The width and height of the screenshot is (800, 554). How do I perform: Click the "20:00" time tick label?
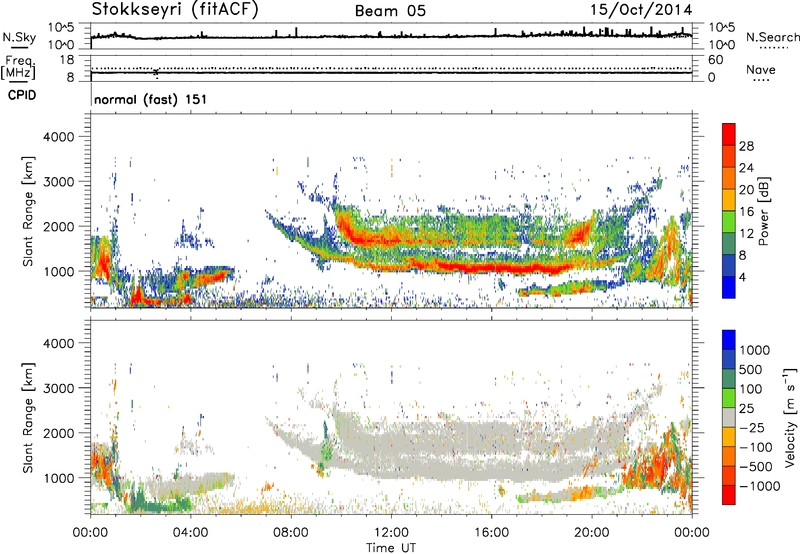click(x=591, y=533)
